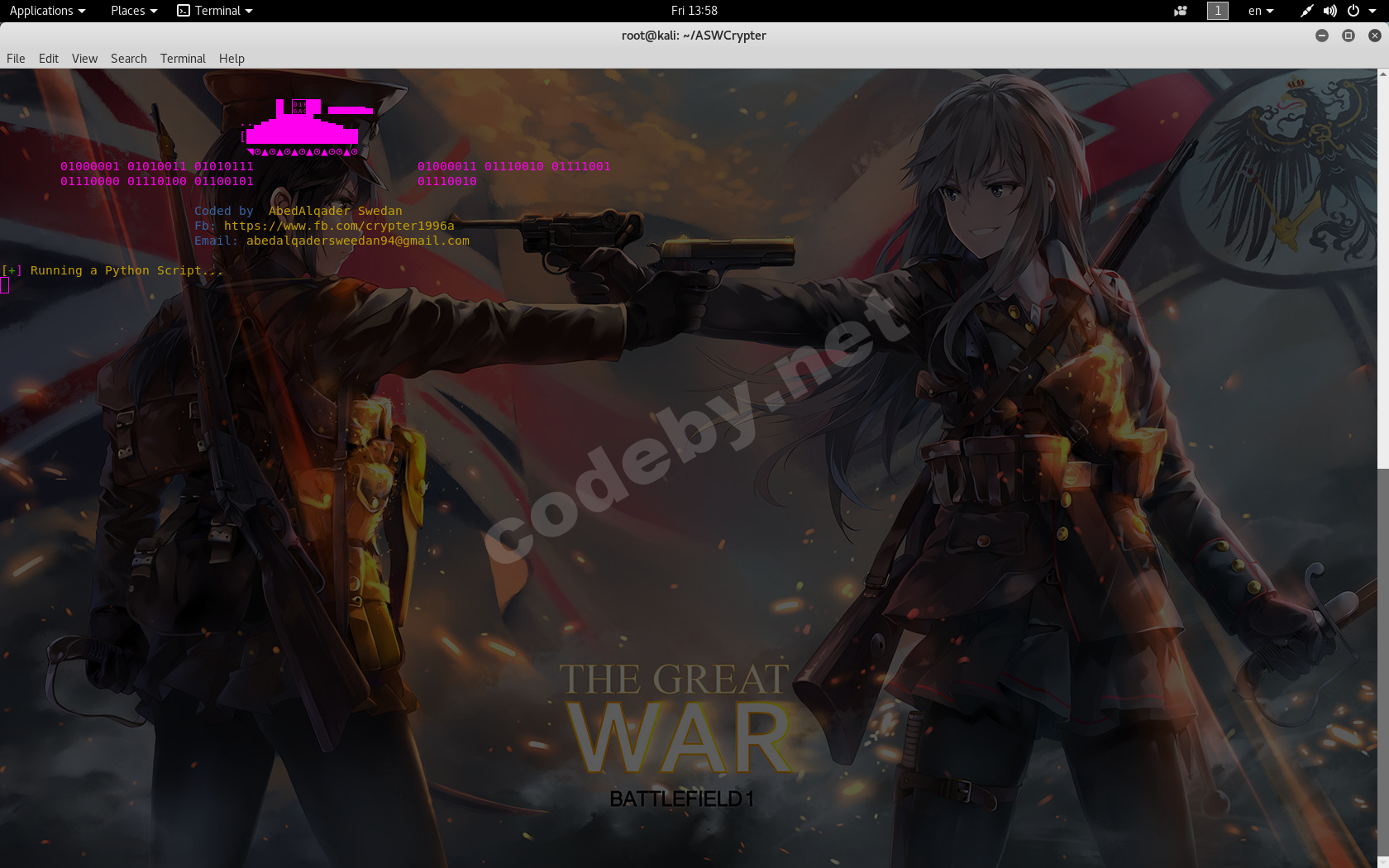Image resolution: width=1389 pixels, height=868 pixels.
Task: Open the Applications menu
Action: (x=47, y=11)
